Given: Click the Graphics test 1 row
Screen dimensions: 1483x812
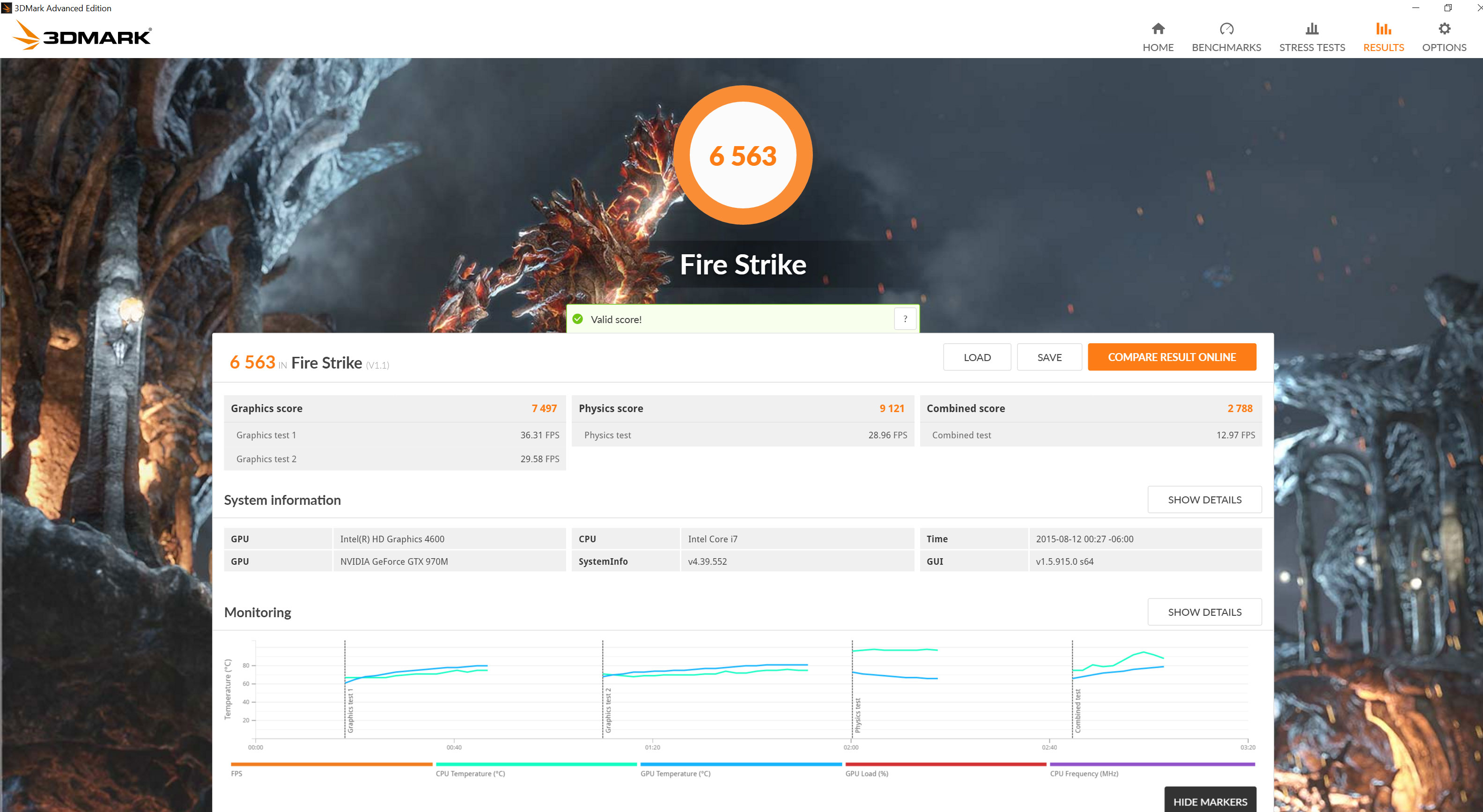Looking at the screenshot, I should click(394, 435).
